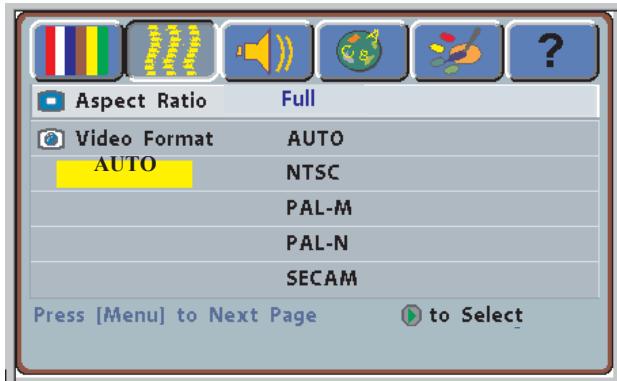Select the Video Format label
The height and width of the screenshot is (381, 617).
[144, 139]
